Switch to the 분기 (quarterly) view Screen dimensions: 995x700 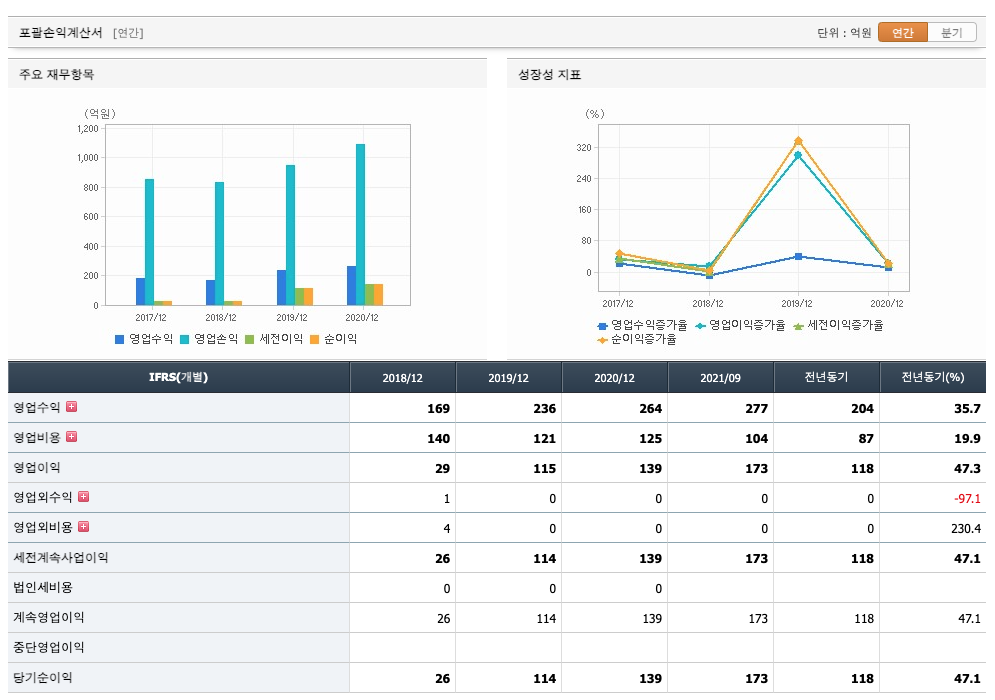pyautogui.click(x=951, y=32)
